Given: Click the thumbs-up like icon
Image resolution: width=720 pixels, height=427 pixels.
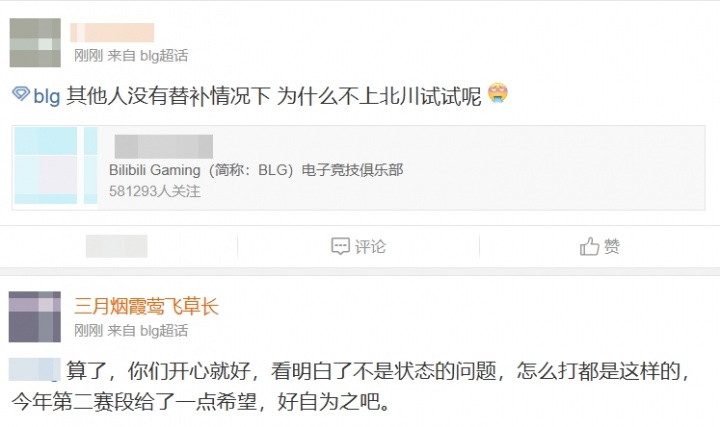Looking at the screenshot, I should click(x=590, y=246).
